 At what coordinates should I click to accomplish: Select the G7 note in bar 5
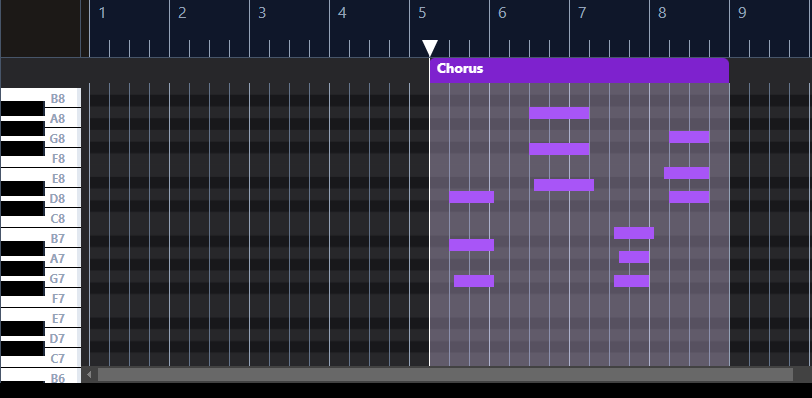474,281
